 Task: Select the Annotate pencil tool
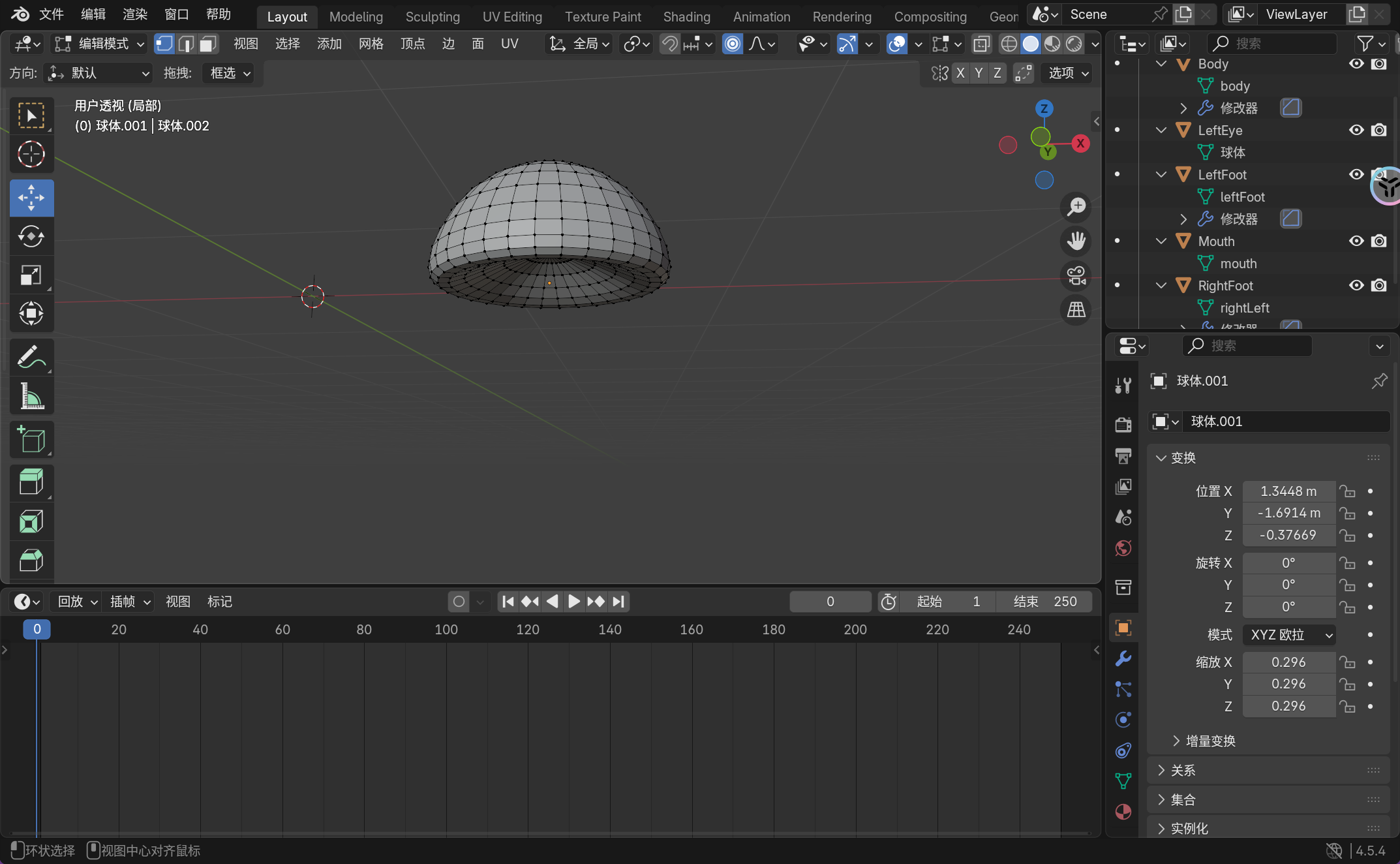(x=31, y=357)
